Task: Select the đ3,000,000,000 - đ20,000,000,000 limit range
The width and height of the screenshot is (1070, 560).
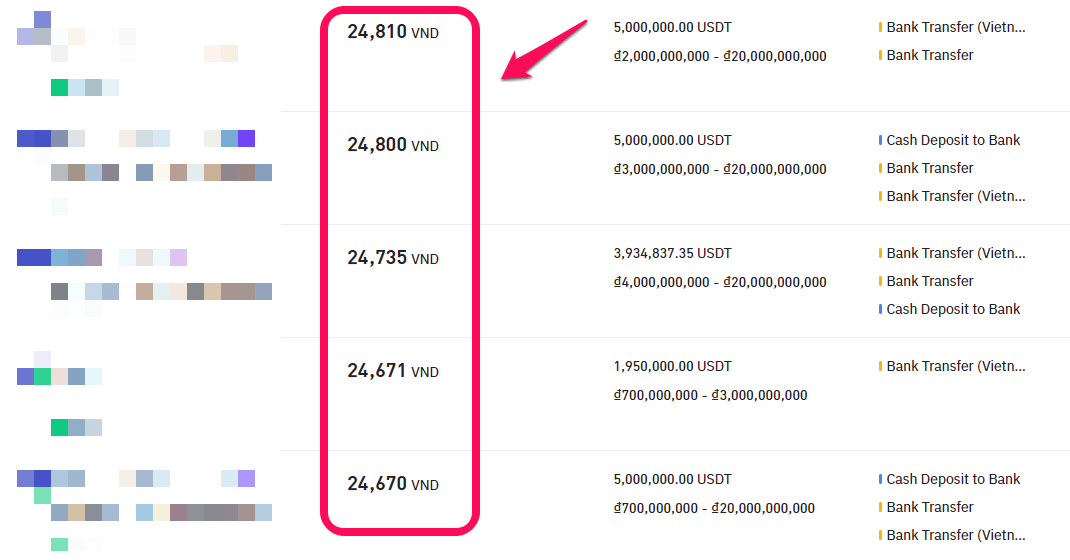Action: pos(720,169)
